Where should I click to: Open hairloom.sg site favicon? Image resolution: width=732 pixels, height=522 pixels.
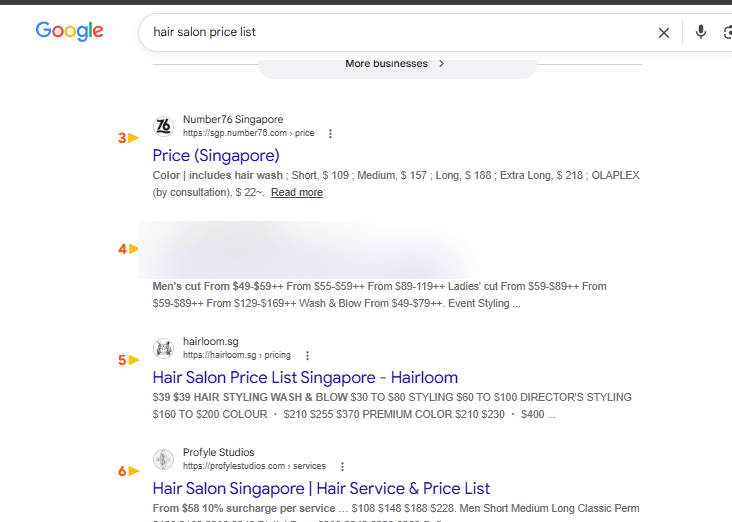pos(163,348)
